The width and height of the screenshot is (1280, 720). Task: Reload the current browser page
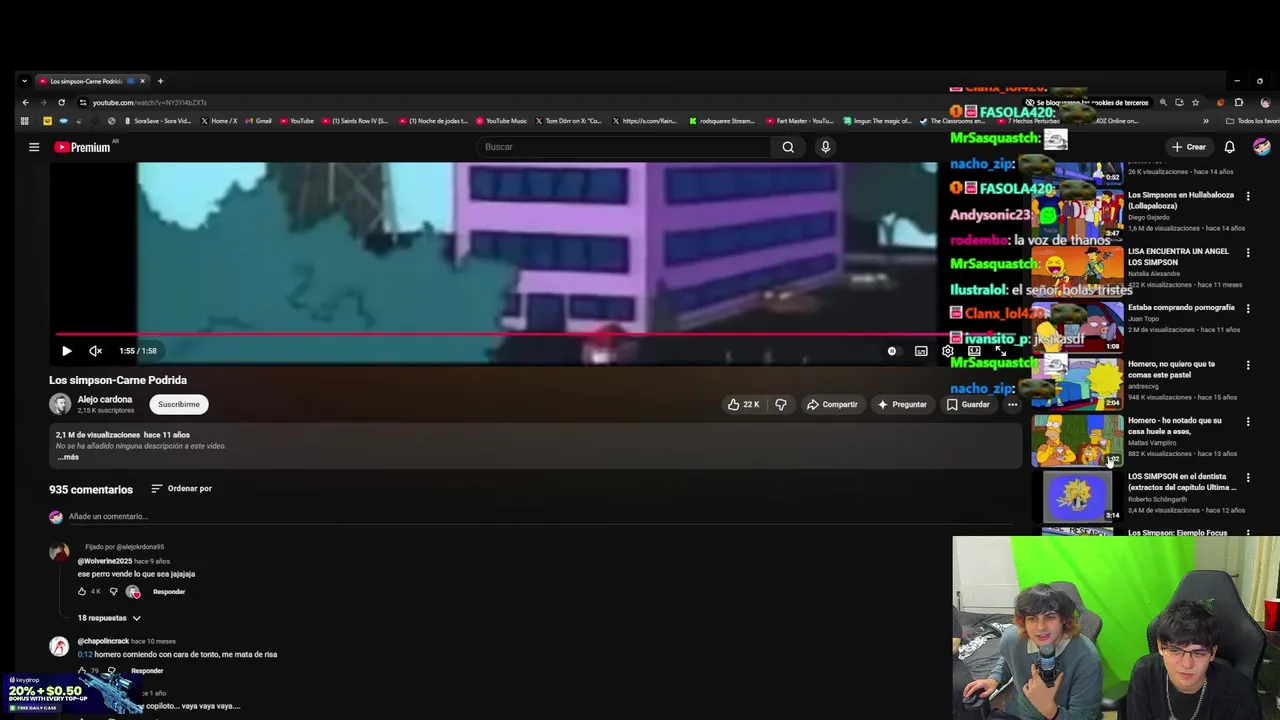coord(61,102)
